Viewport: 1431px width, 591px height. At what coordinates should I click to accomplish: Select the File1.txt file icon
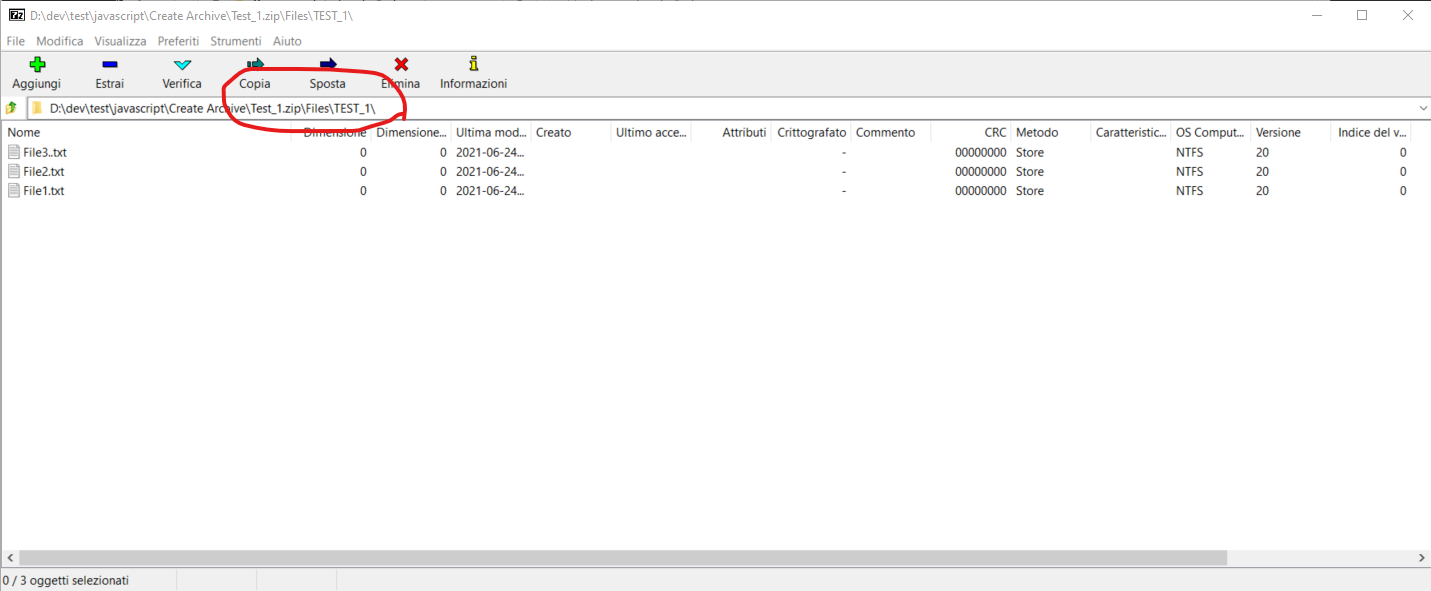tap(14, 190)
